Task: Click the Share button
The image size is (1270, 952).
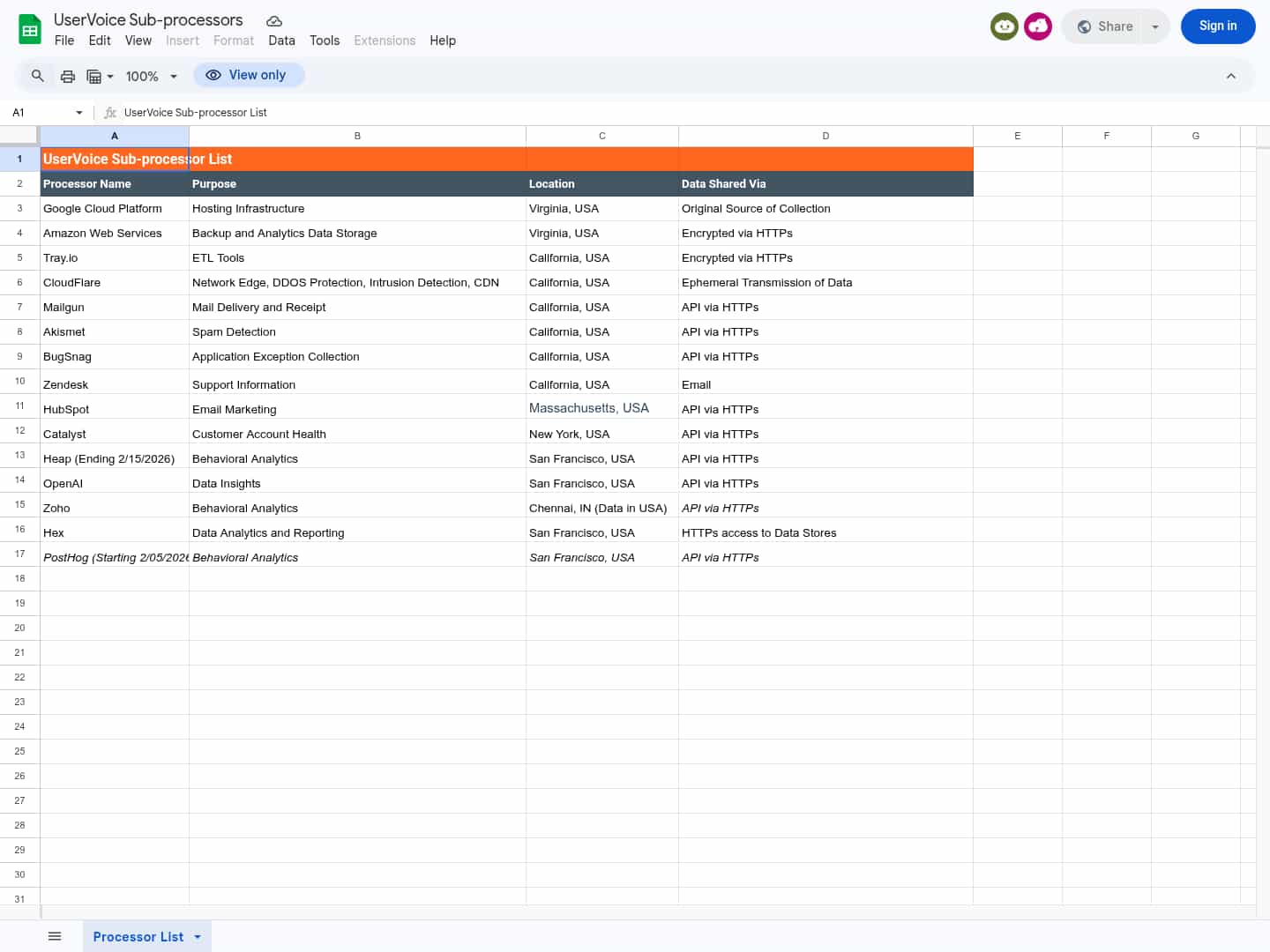Action: [x=1105, y=26]
